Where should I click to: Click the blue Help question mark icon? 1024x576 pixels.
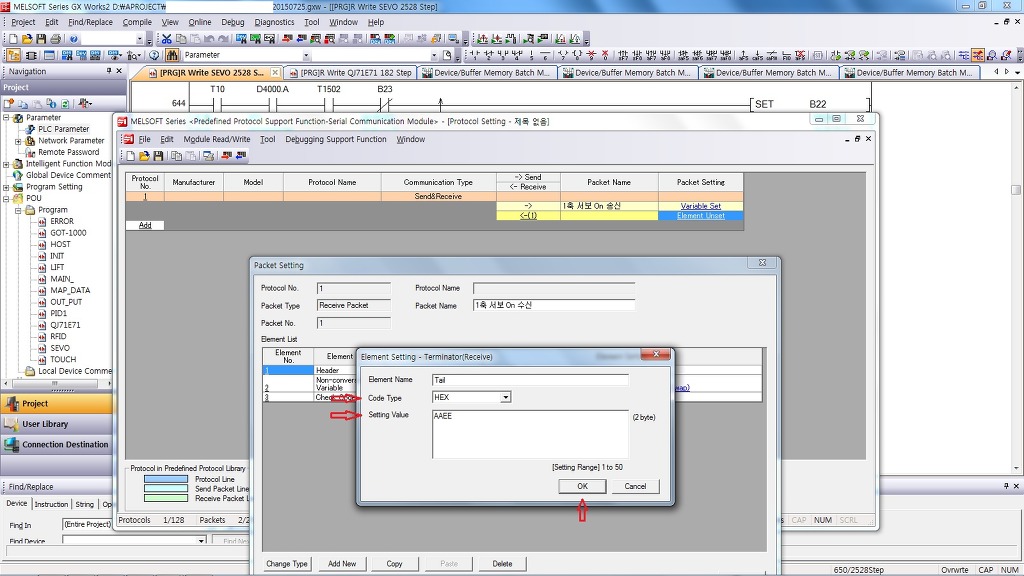point(74,39)
